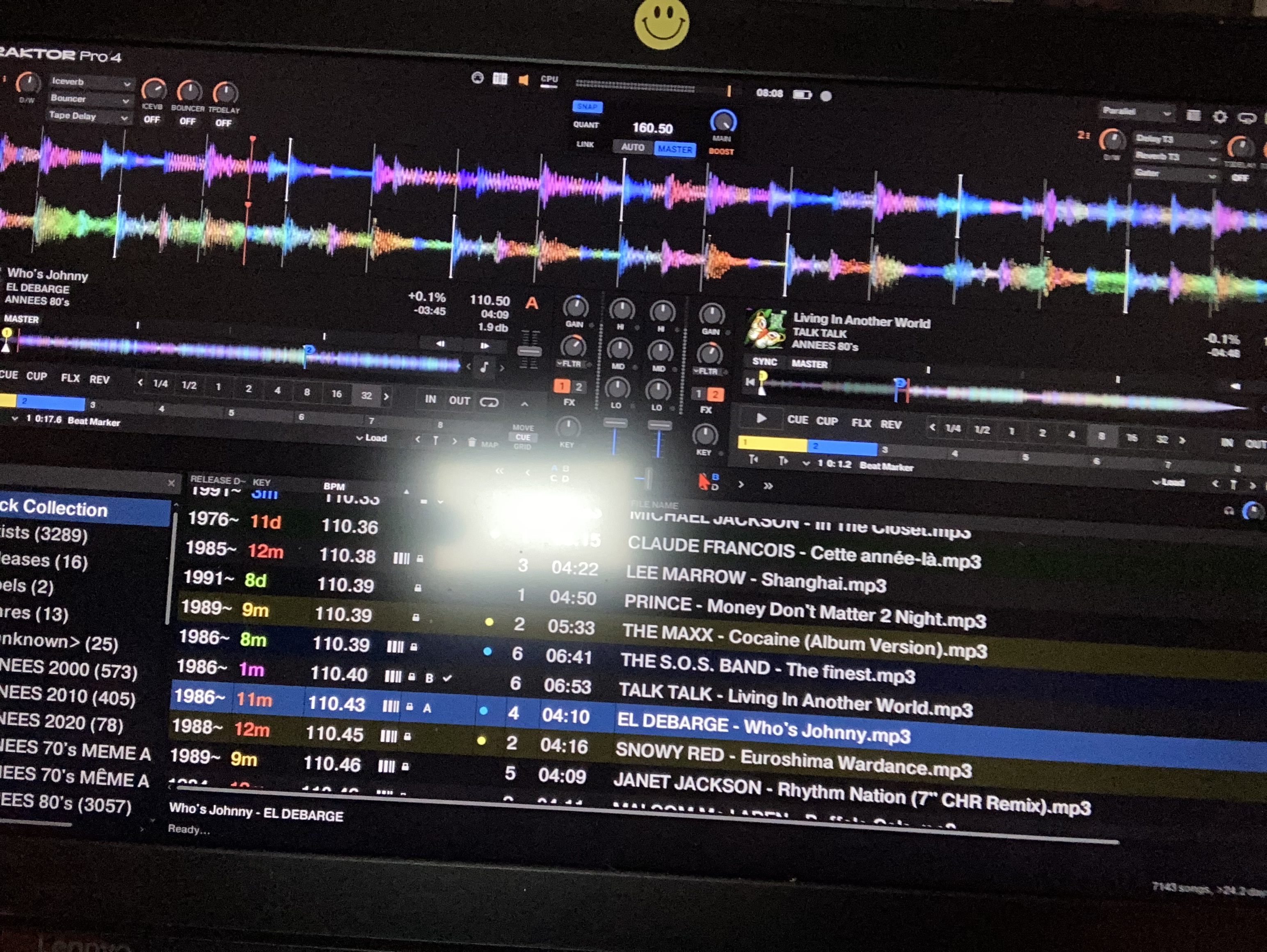Click deck B yellow hotcue 1 pad
The height and width of the screenshot is (952, 1267).
point(773,443)
